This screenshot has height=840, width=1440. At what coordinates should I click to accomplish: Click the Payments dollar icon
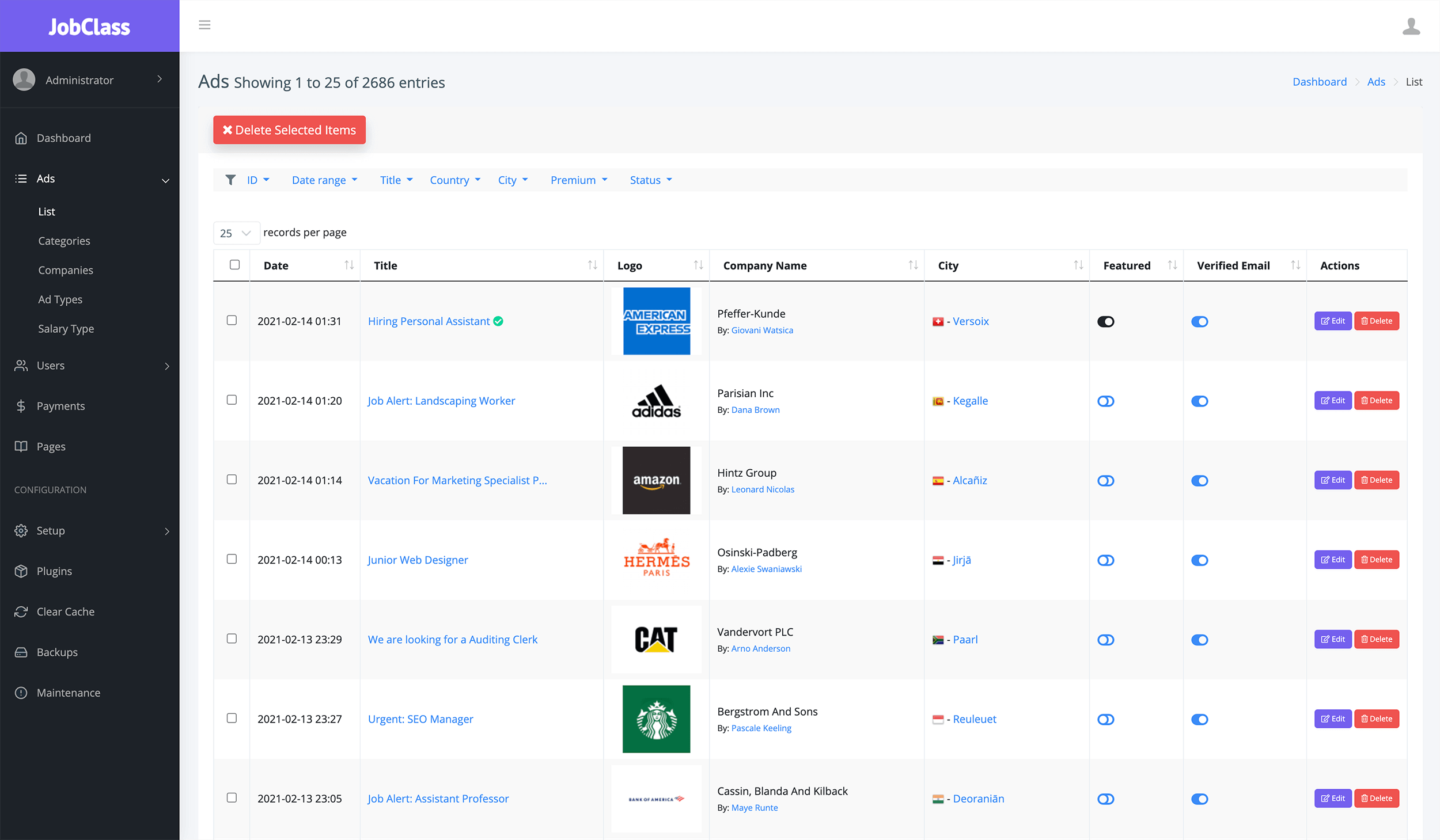coord(21,406)
